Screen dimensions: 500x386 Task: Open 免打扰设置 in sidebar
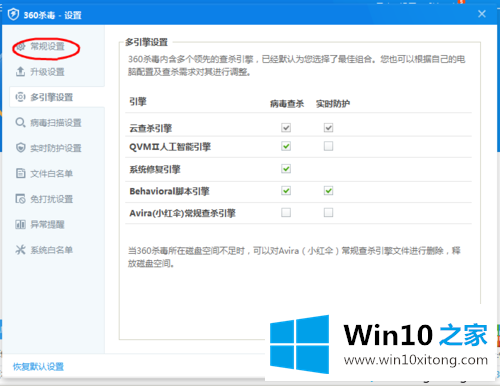[x=51, y=199]
